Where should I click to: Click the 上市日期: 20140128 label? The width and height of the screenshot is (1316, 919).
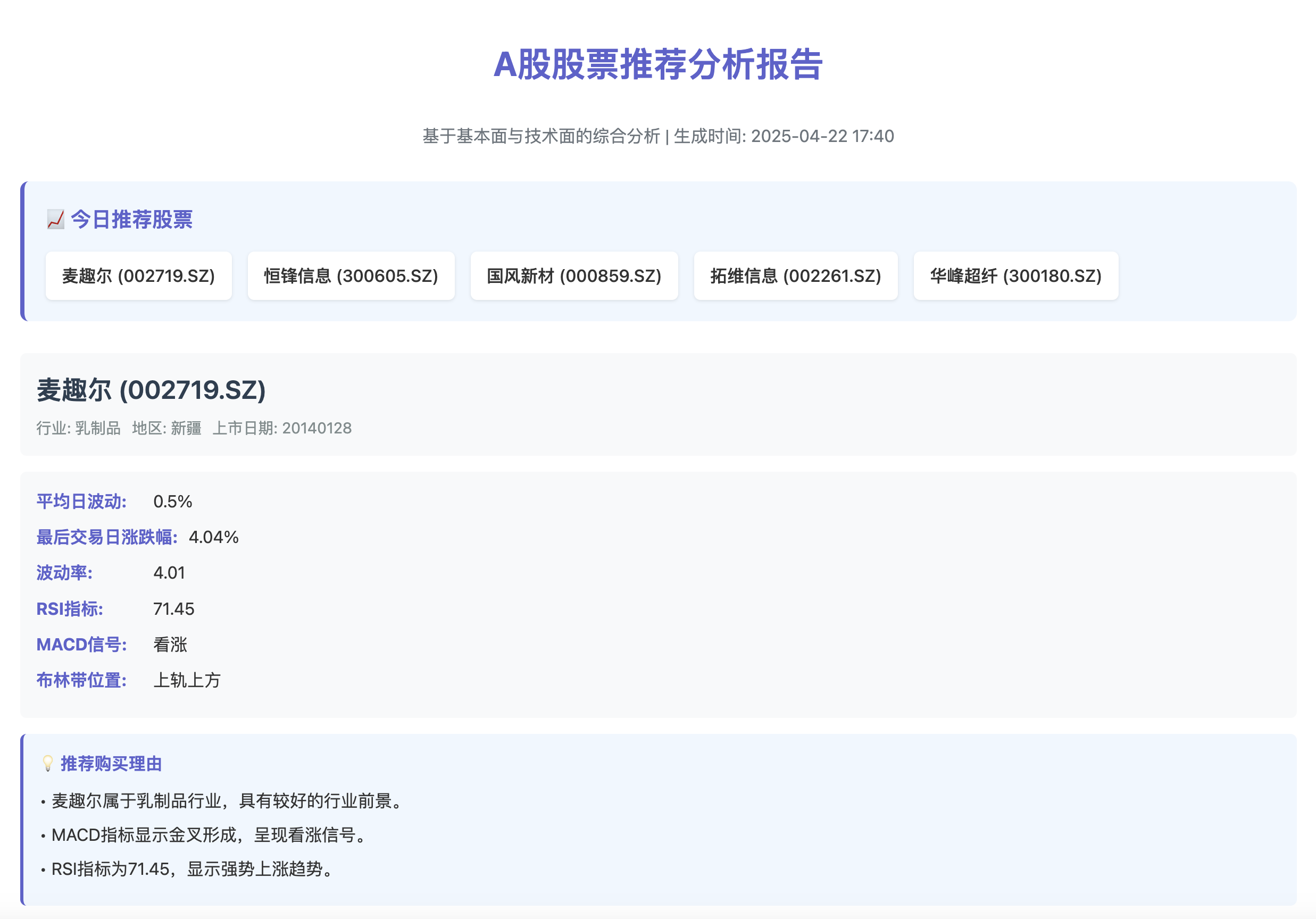click(x=282, y=428)
